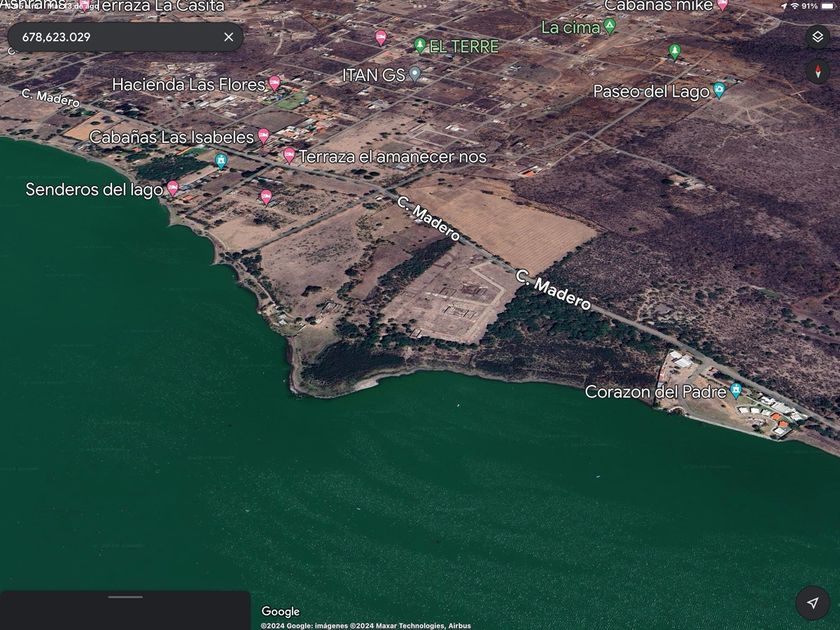The width and height of the screenshot is (840, 630).
Task: Tap the Paseo del Lago place label
Action: [x=651, y=91]
